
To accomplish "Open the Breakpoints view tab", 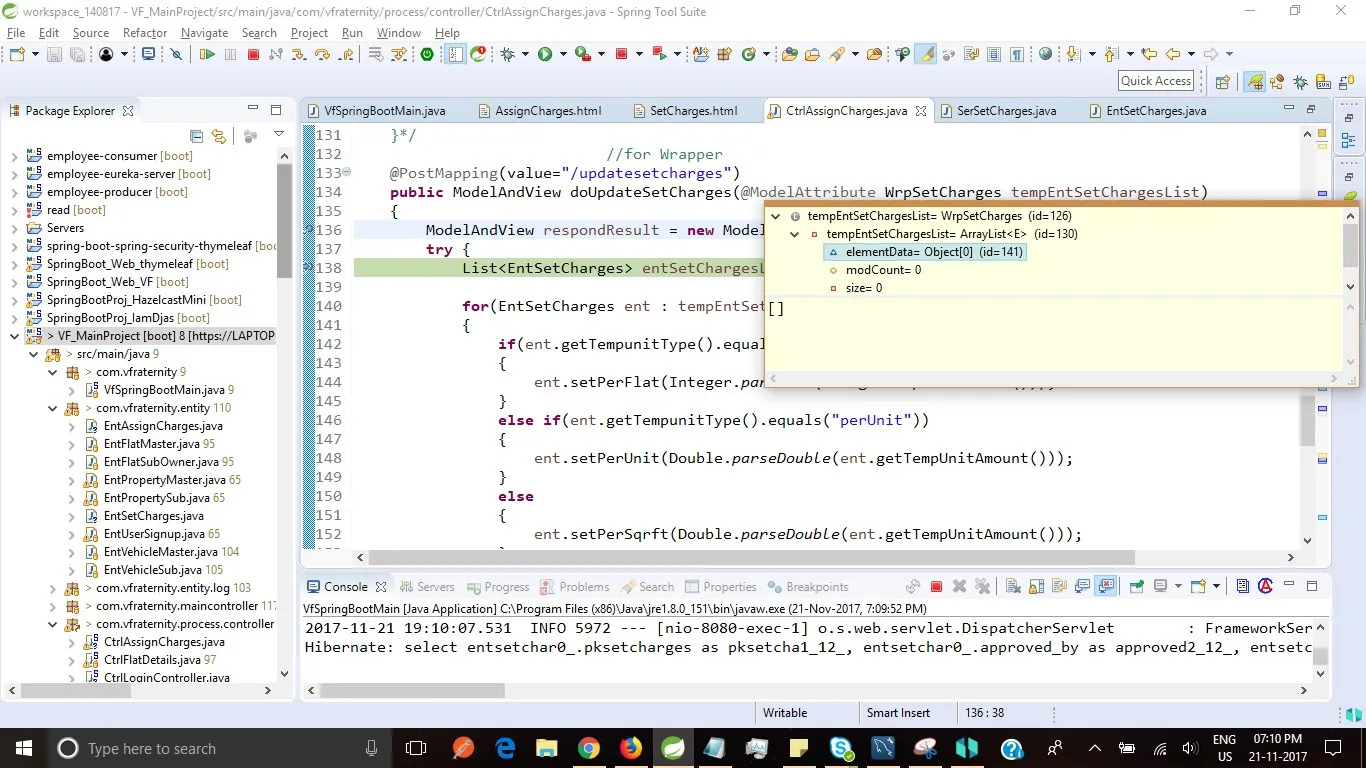I will (816, 587).
